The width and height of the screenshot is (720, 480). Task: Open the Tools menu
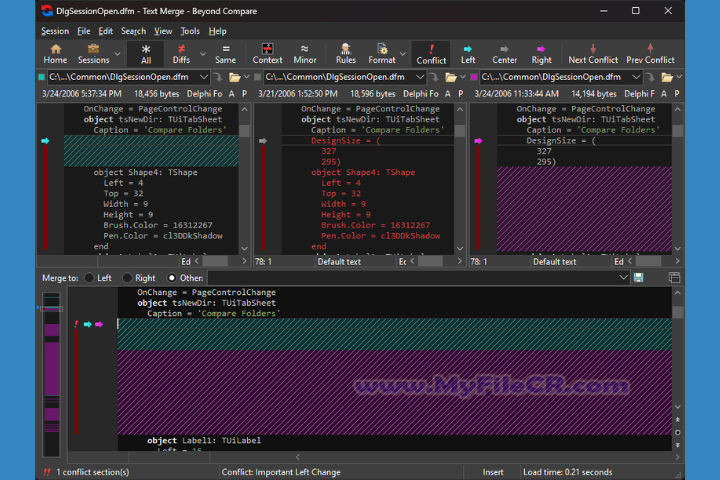(190, 31)
